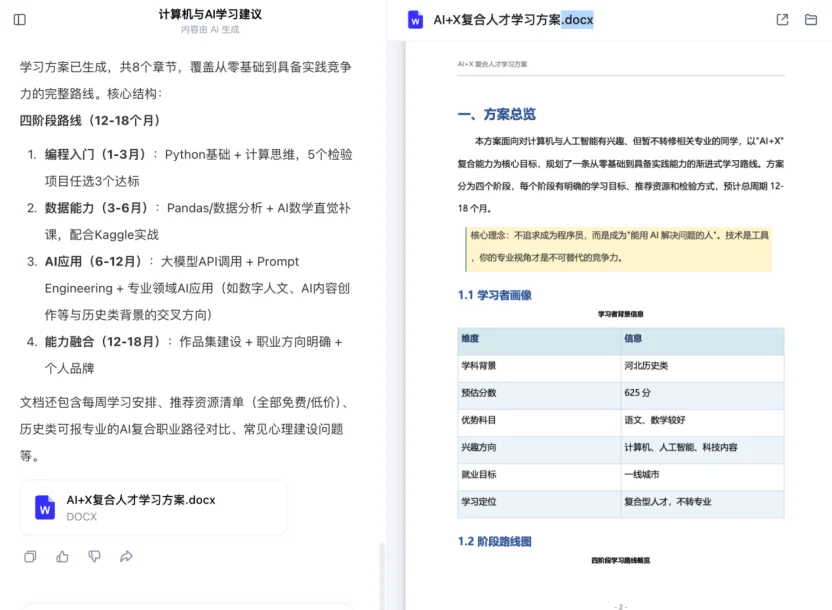
Task: Click table header cell 维度
Action: pyautogui.click(x=539, y=341)
